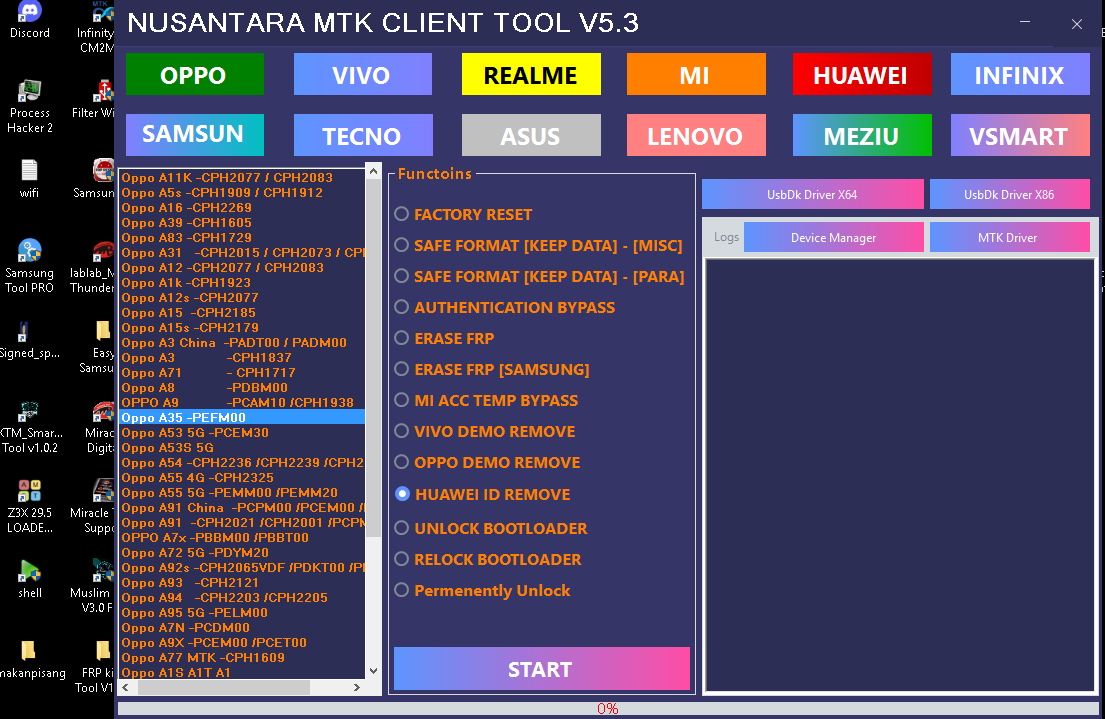Click horizontal scrollbar right arrow in model list
The image size is (1105, 719).
357,687
